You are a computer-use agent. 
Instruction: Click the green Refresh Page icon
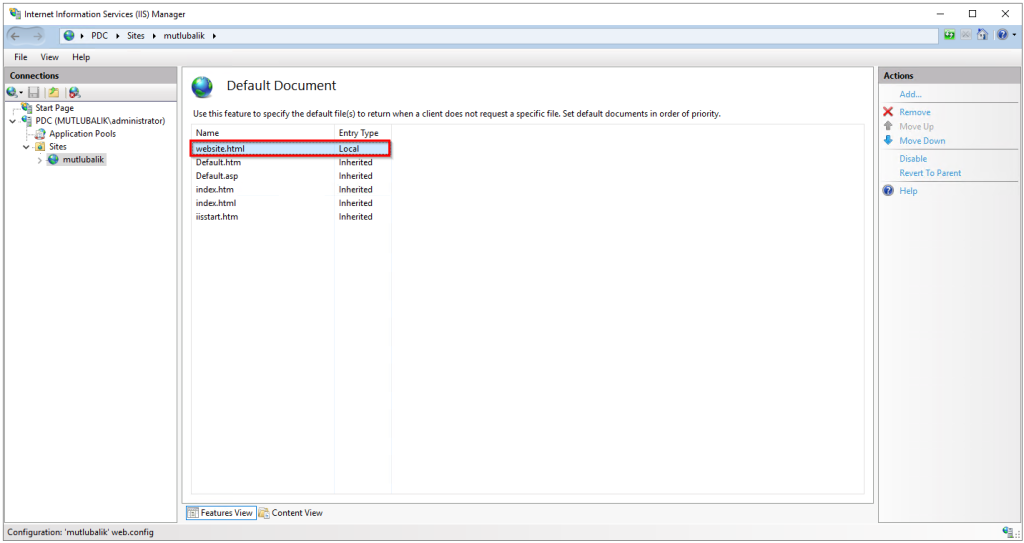[949, 35]
